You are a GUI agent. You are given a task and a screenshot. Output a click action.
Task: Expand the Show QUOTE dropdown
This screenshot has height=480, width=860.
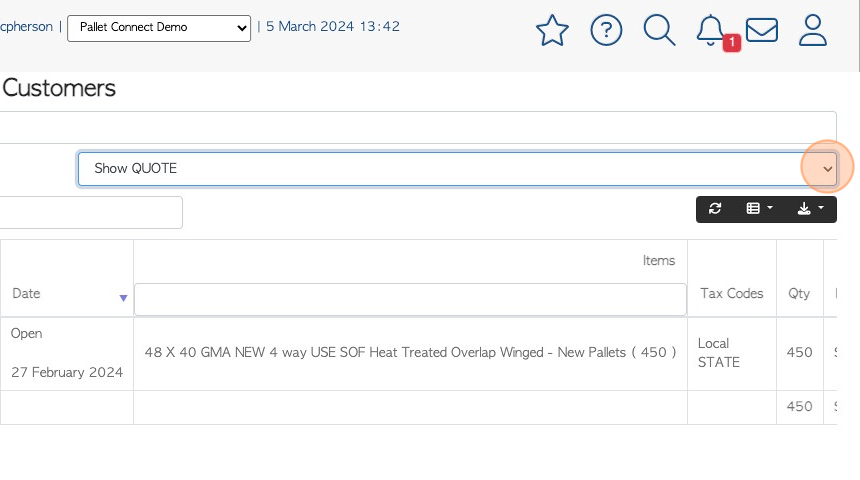[x=457, y=169]
